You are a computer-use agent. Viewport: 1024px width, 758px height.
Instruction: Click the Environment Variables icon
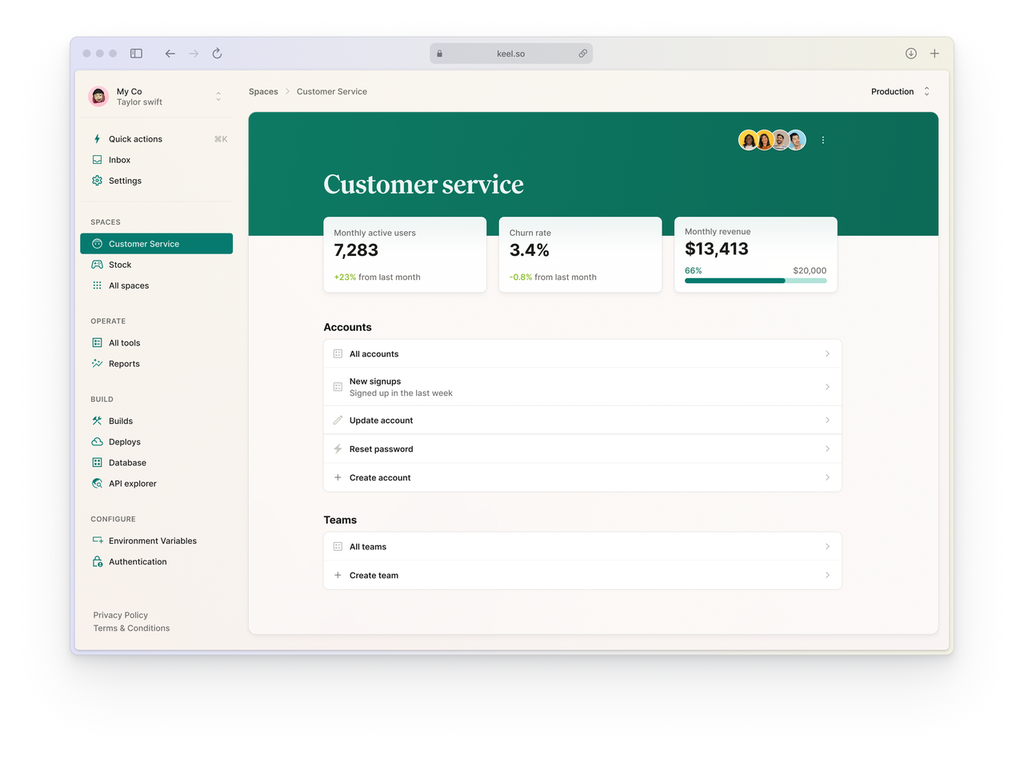97,541
